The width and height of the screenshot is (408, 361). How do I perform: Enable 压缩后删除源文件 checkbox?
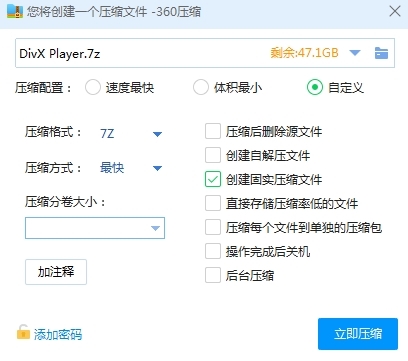(213, 131)
